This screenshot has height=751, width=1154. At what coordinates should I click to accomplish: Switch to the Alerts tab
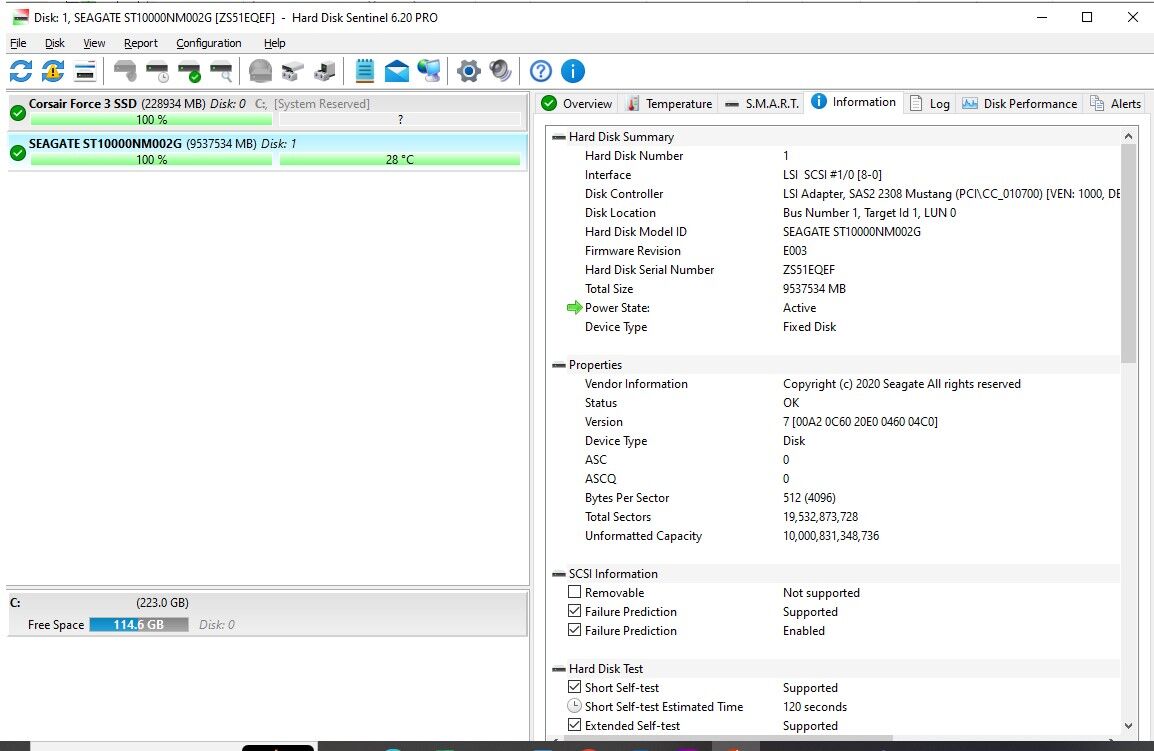[x=1116, y=104]
